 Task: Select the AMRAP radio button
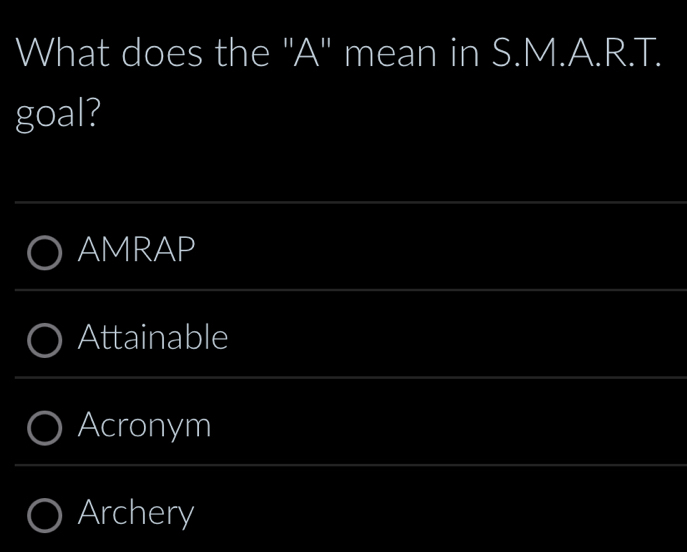coord(44,254)
